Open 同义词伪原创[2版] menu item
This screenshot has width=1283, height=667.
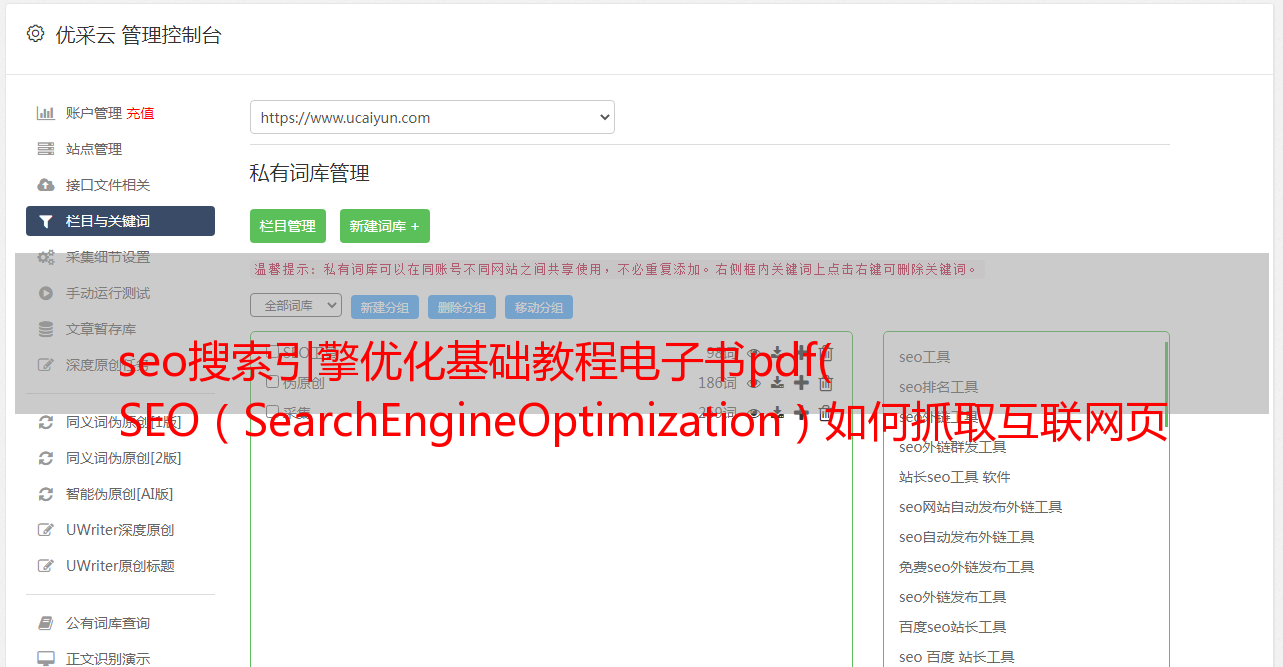pos(123,458)
